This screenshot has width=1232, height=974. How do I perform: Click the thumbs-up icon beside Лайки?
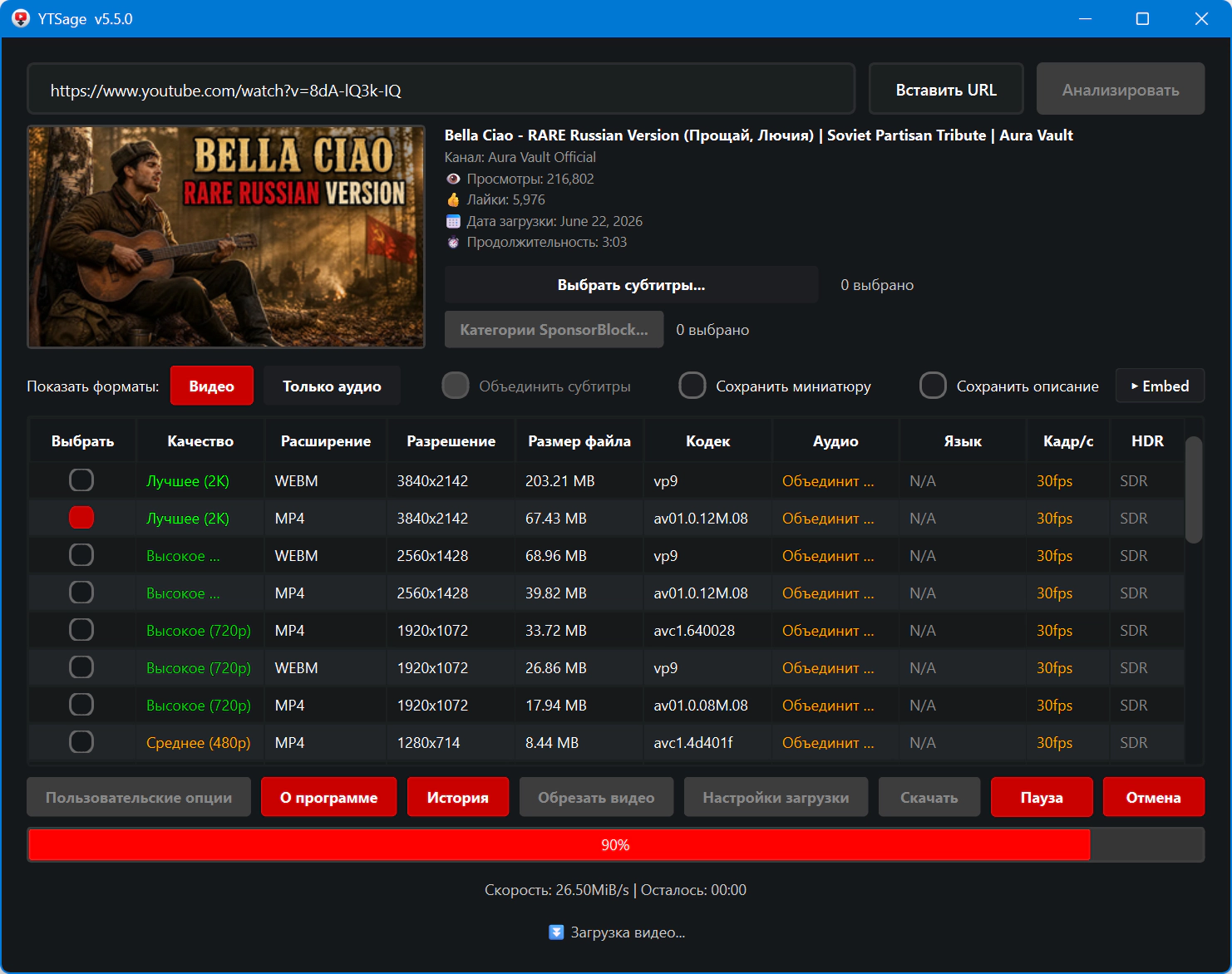[453, 199]
